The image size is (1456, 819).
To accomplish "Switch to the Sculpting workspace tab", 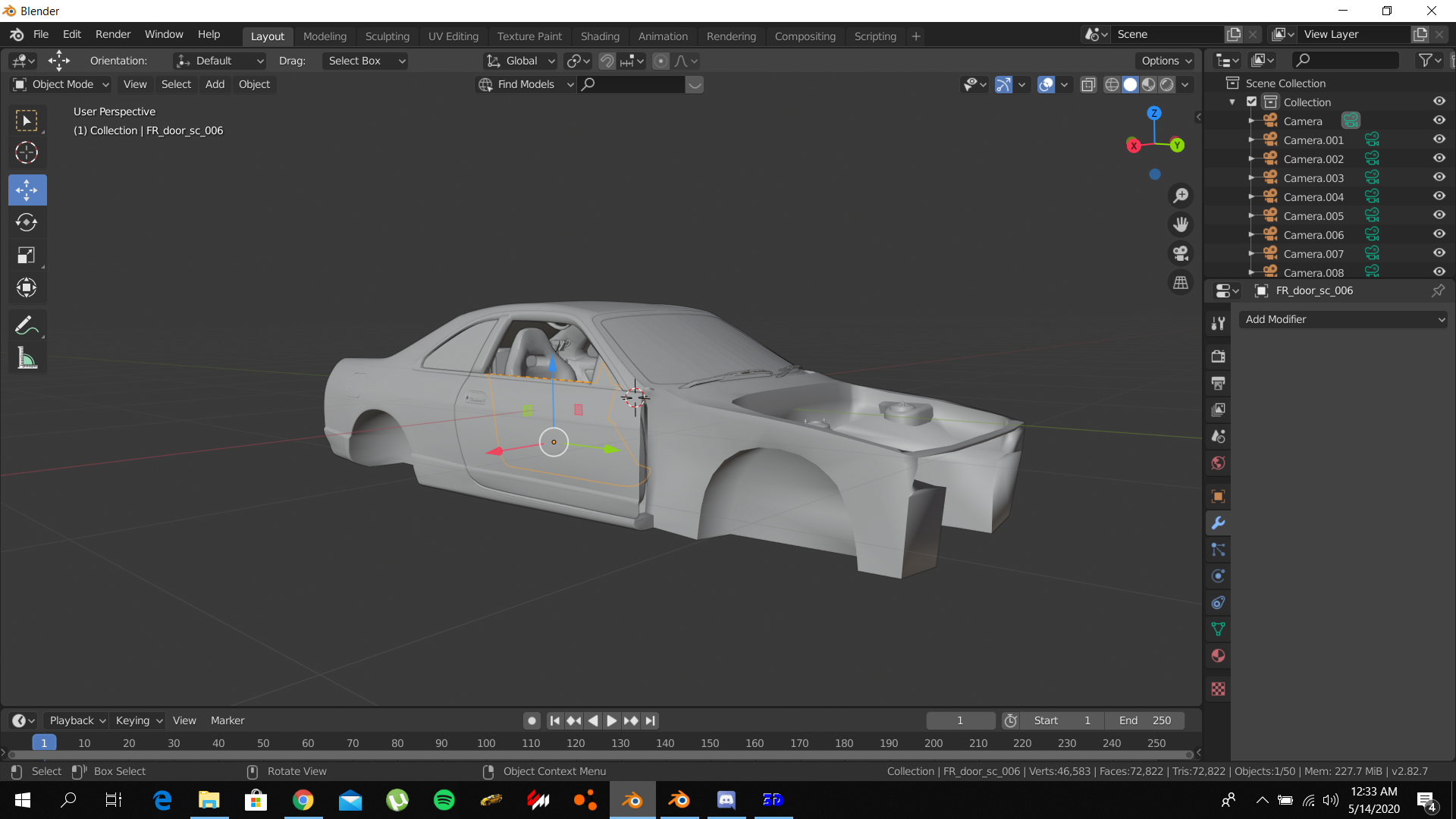I will pyautogui.click(x=387, y=36).
